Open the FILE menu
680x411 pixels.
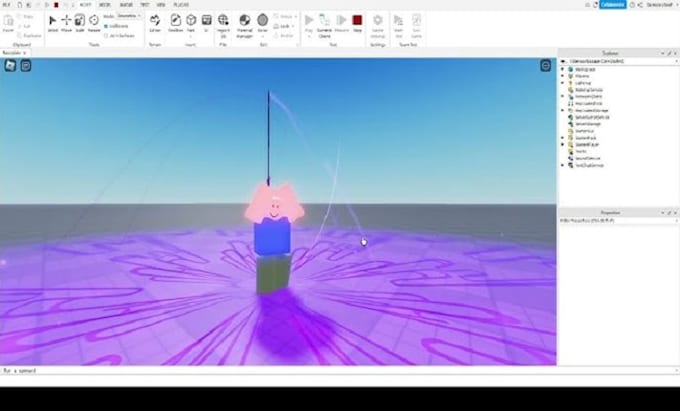(7, 5)
